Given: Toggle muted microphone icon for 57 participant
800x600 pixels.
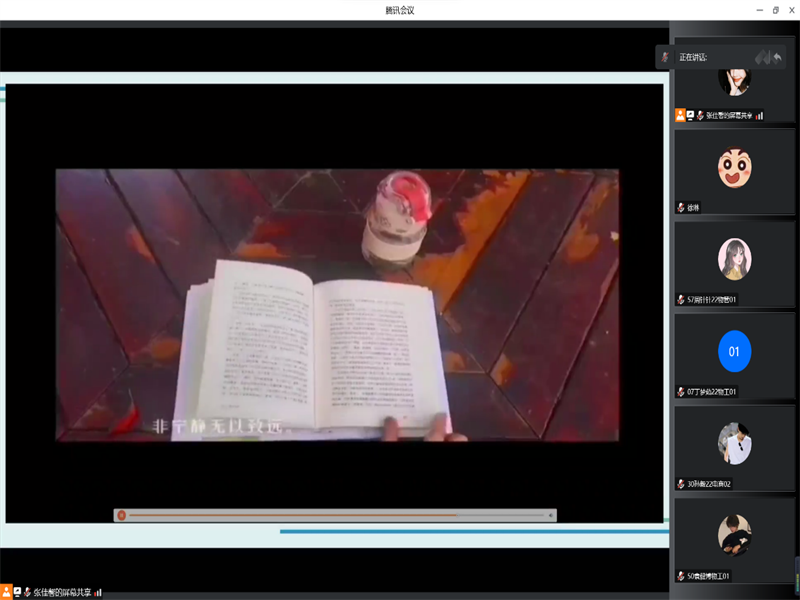Looking at the screenshot, I should [680, 300].
